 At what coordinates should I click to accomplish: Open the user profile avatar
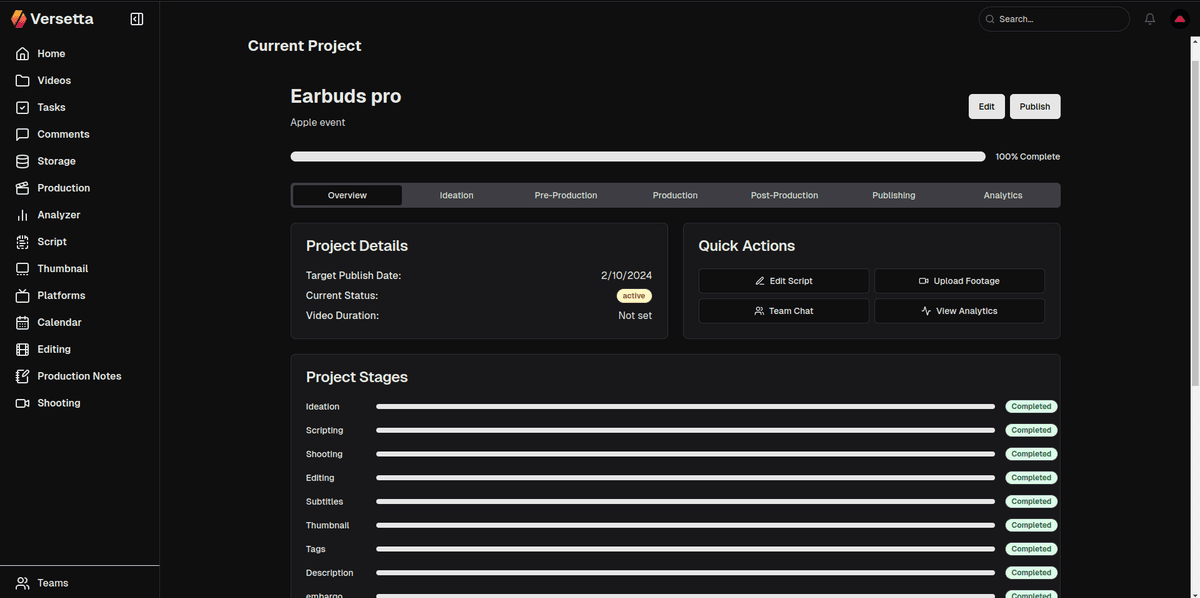click(x=1178, y=19)
